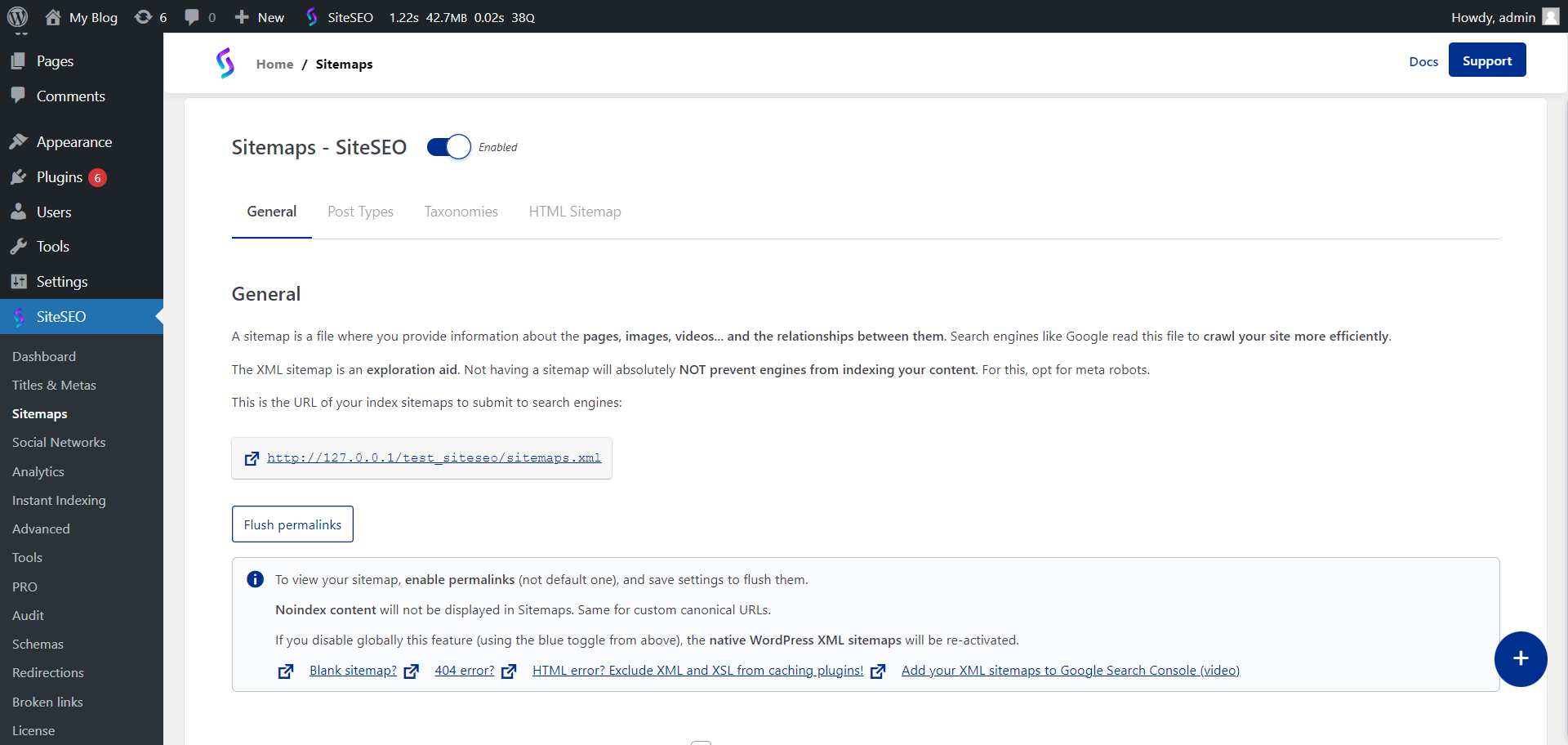
Task: Switch to the Post Types tab
Action: (x=360, y=212)
